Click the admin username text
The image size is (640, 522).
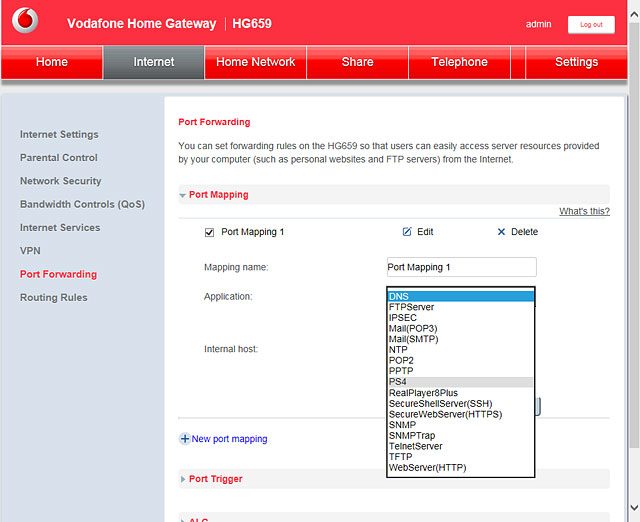(538, 24)
